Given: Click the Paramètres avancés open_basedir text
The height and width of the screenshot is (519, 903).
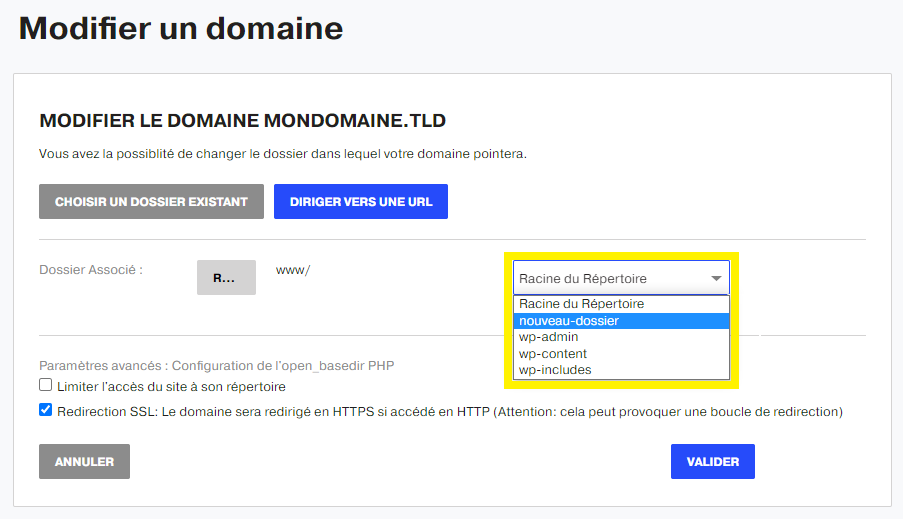Looking at the screenshot, I should click(x=217, y=366).
